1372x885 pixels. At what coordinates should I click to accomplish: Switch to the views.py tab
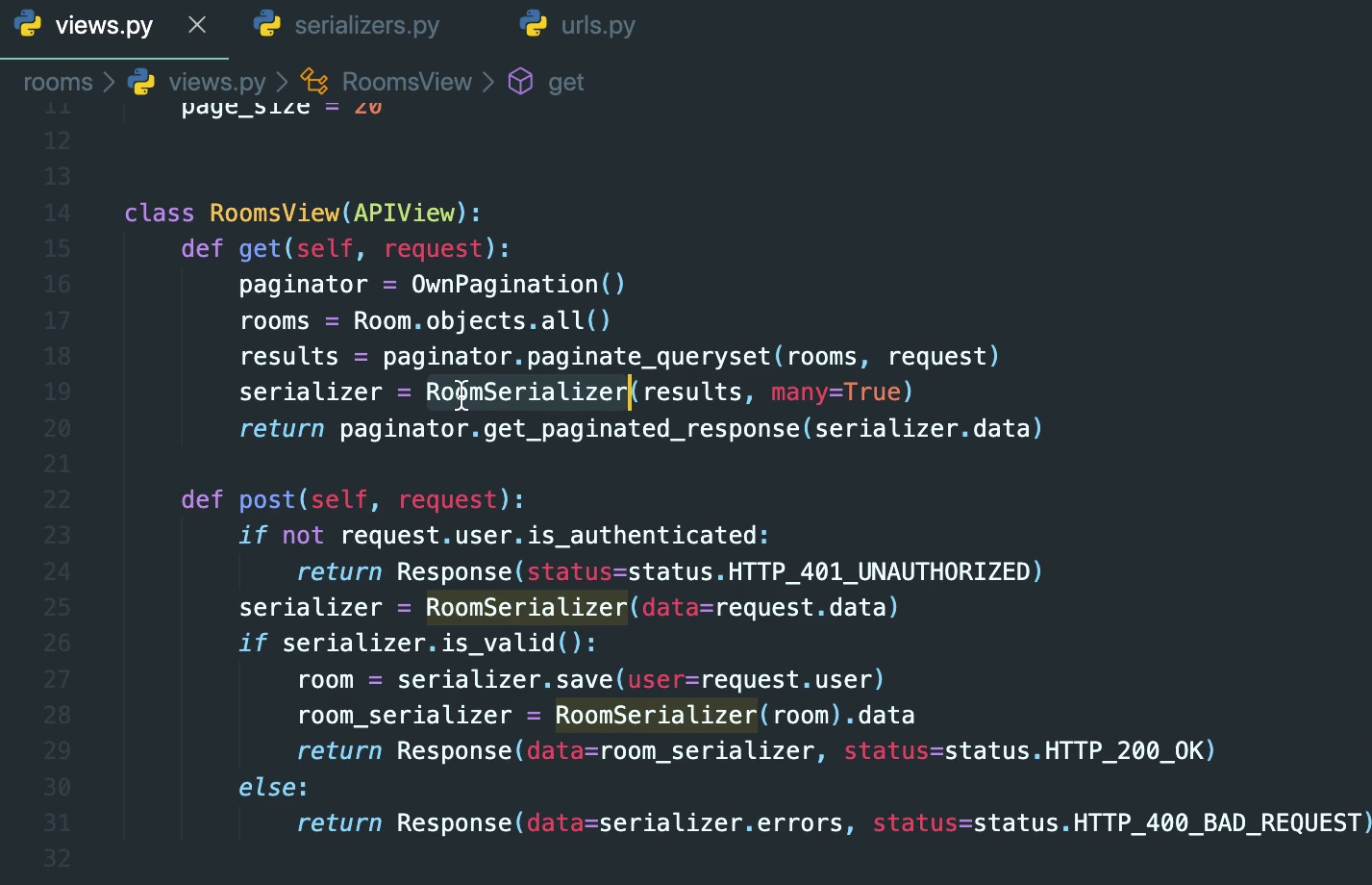pos(102,25)
